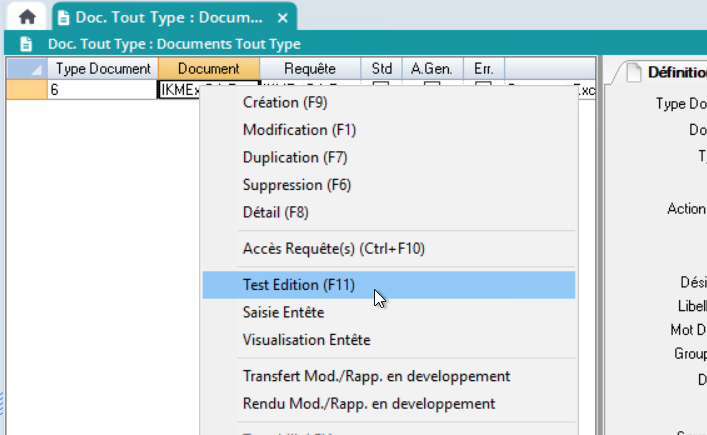The height and width of the screenshot is (435, 707).
Task: Choose Transfert Mod./Rapp. en developpement
Action: [376, 376]
